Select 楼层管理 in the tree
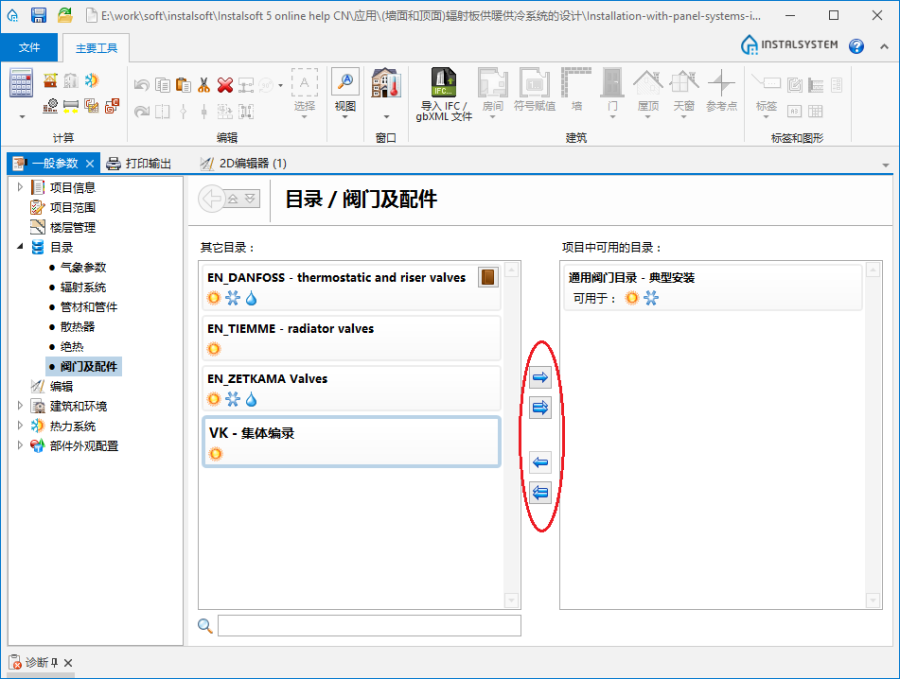900x679 pixels. click(x=72, y=227)
